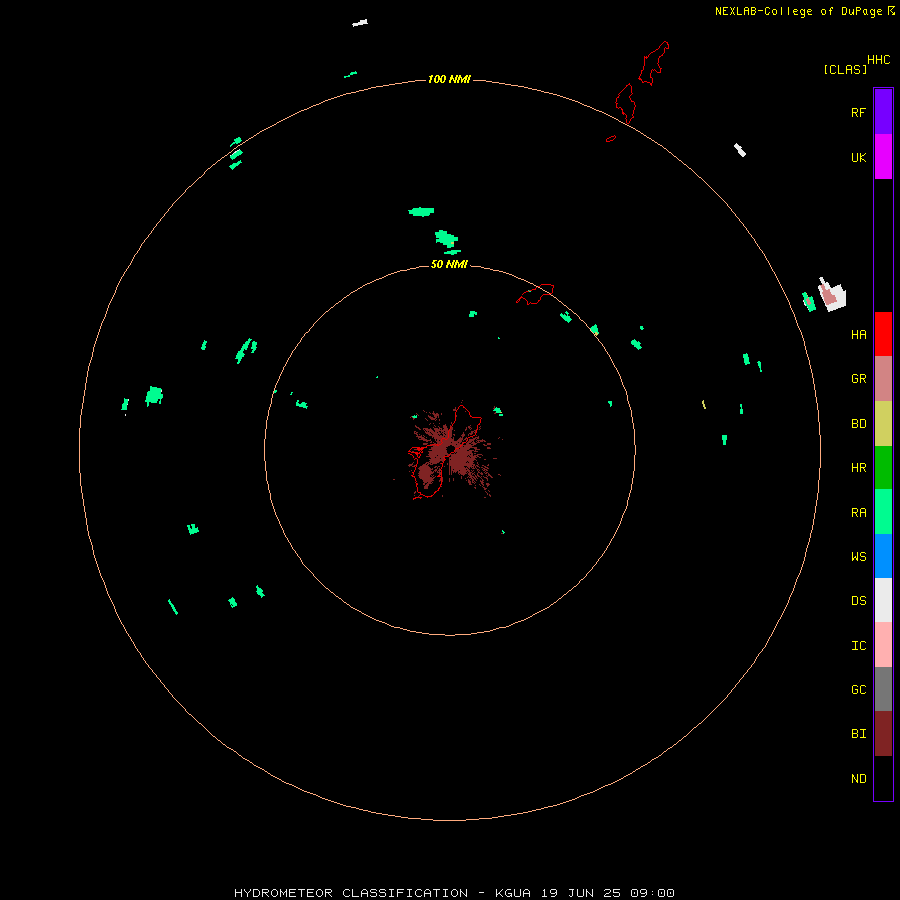Click the GC legend label

858,690
